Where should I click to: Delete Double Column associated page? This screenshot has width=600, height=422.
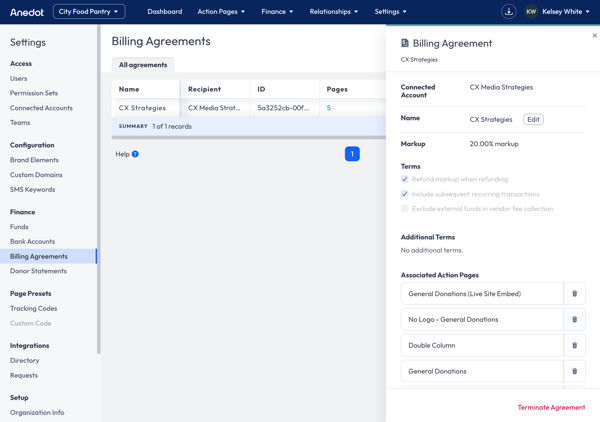[x=574, y=345]
